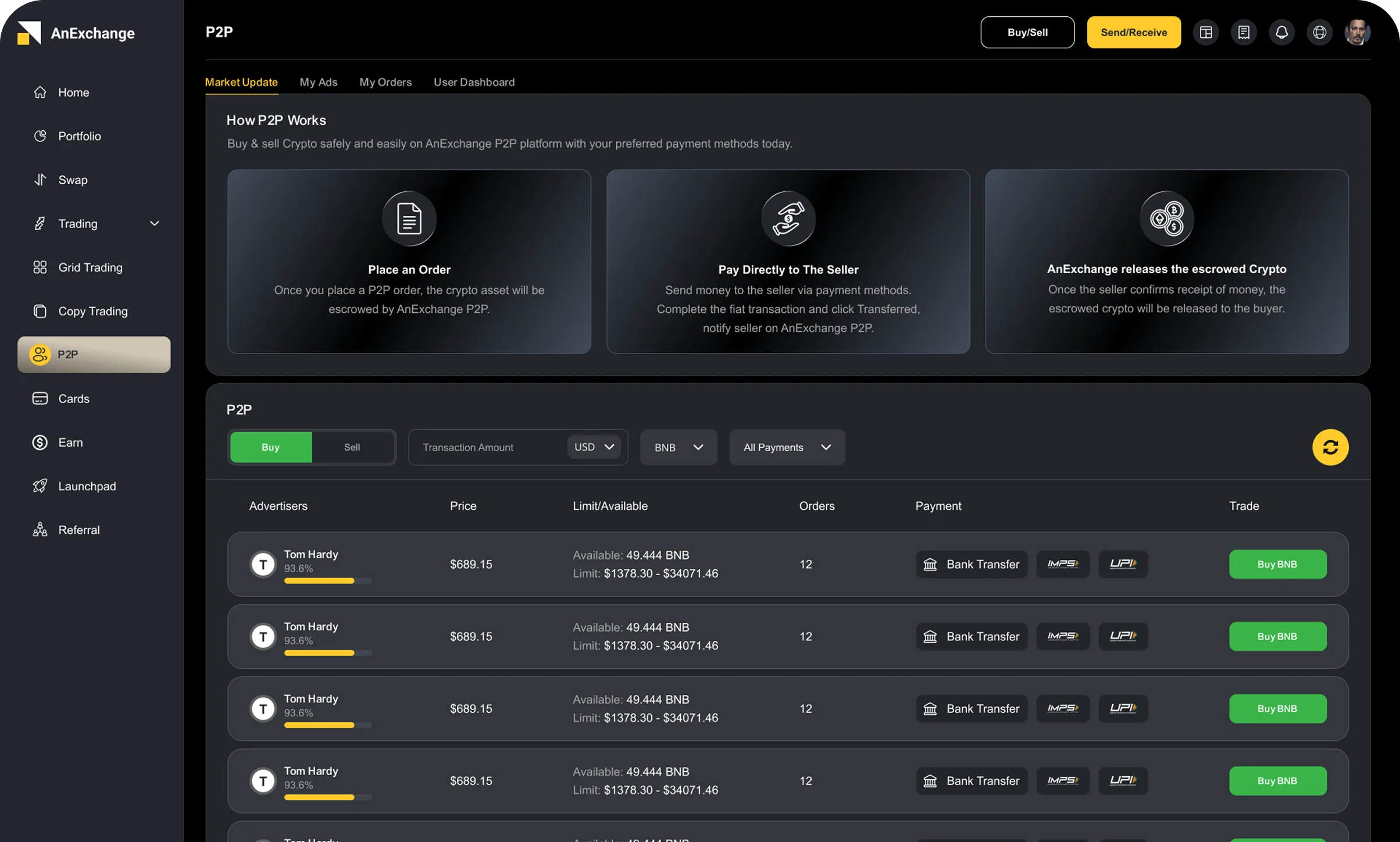Screen dimensions: 1400x842
Task: Click the globe language icon
Action: (x=1320, y=32)
